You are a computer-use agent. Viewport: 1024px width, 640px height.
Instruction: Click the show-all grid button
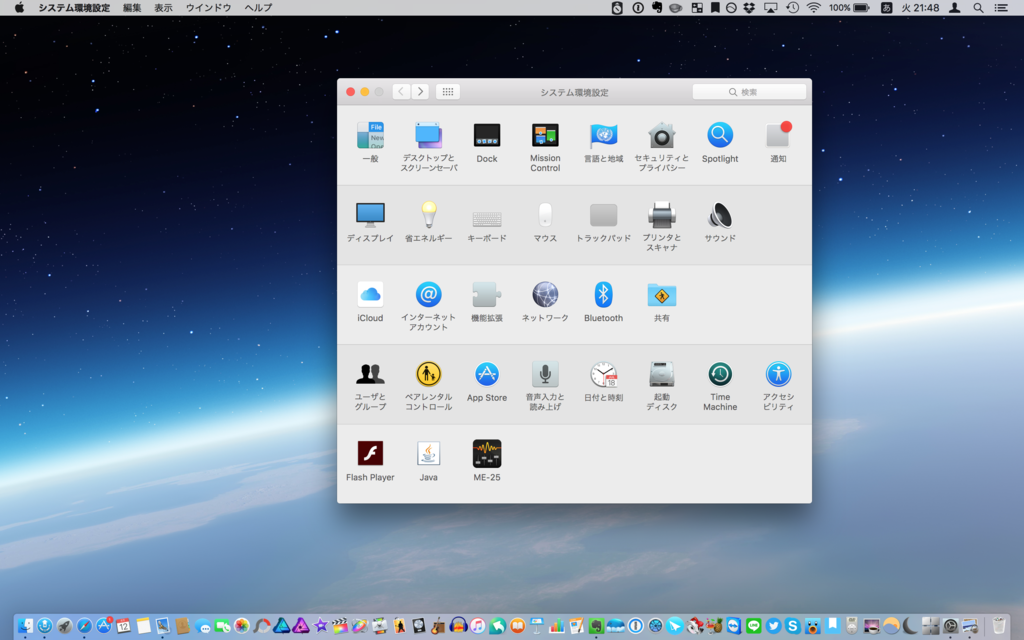tap(447, 91)
